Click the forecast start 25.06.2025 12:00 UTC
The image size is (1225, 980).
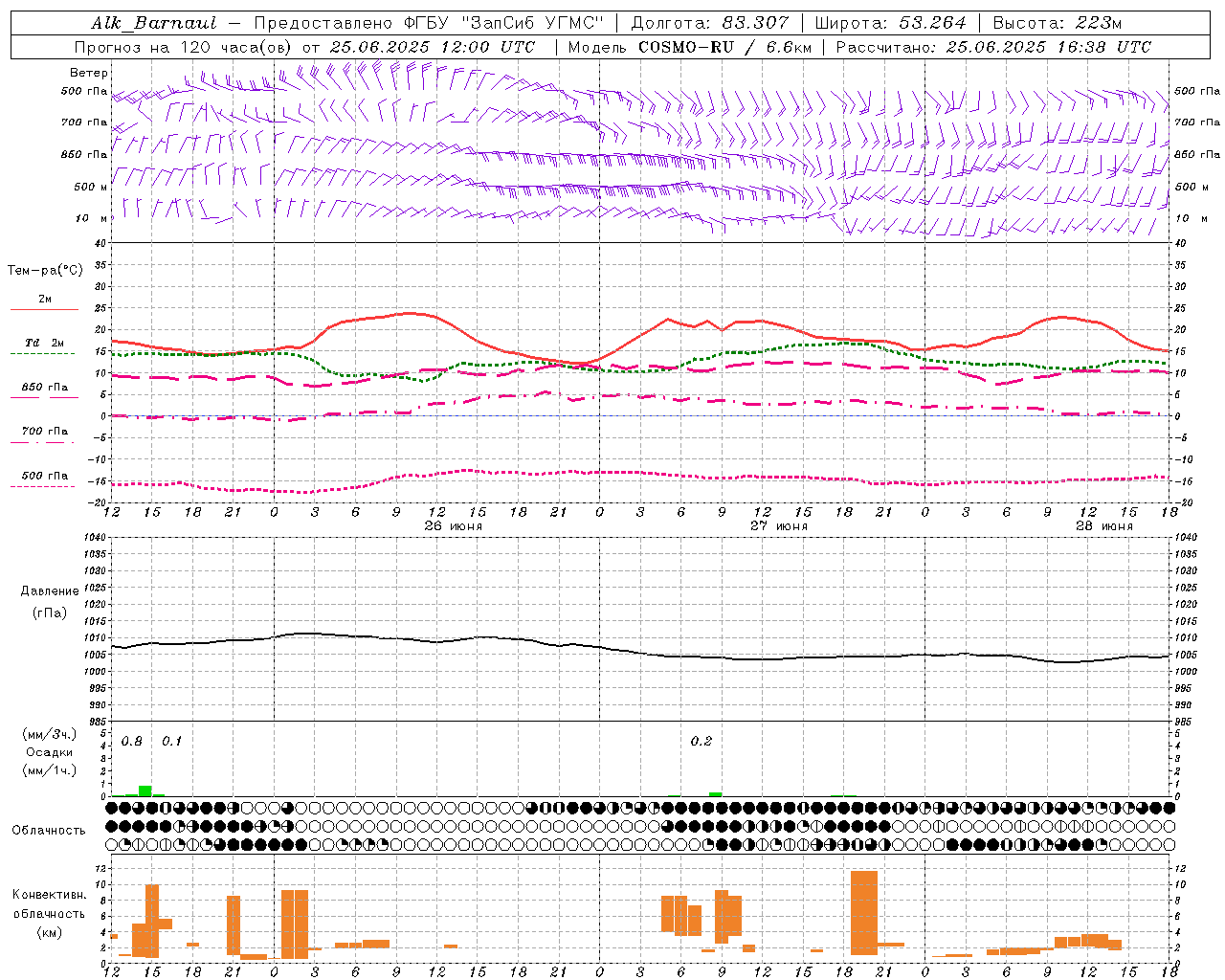pyautogui.click(x=433, y=47)
